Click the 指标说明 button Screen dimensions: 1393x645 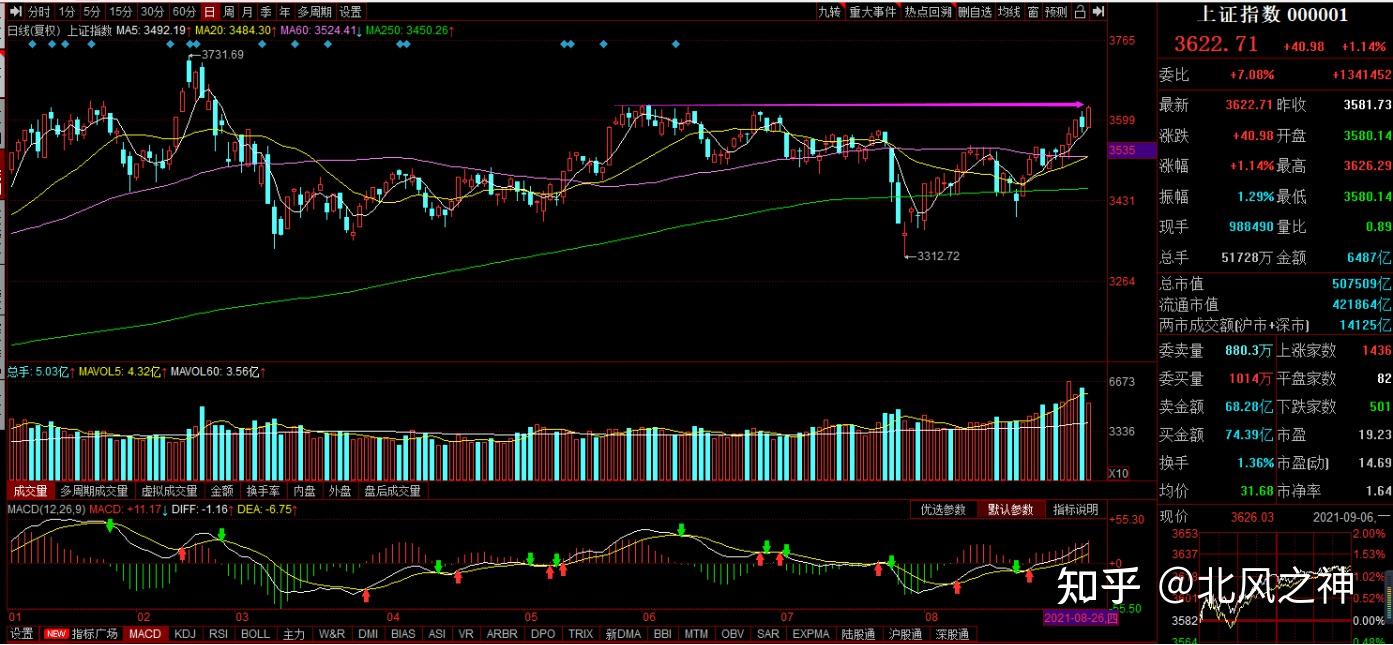point(1075,510)
